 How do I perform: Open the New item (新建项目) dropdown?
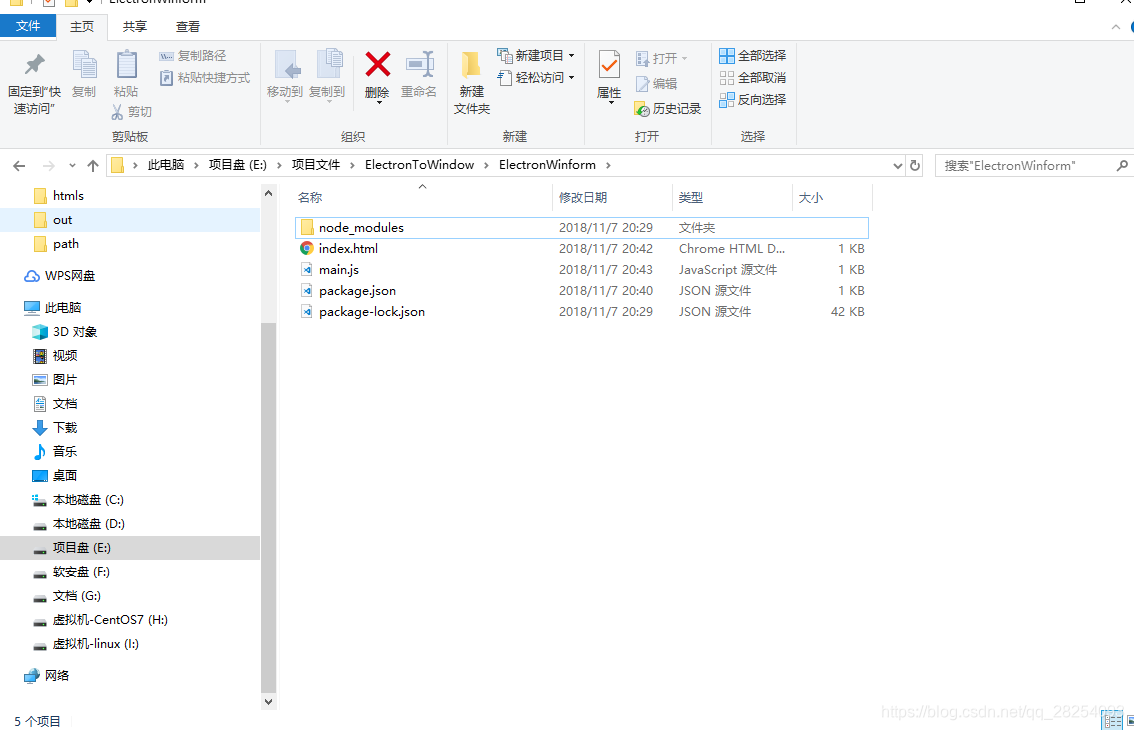tap(536, 56)
